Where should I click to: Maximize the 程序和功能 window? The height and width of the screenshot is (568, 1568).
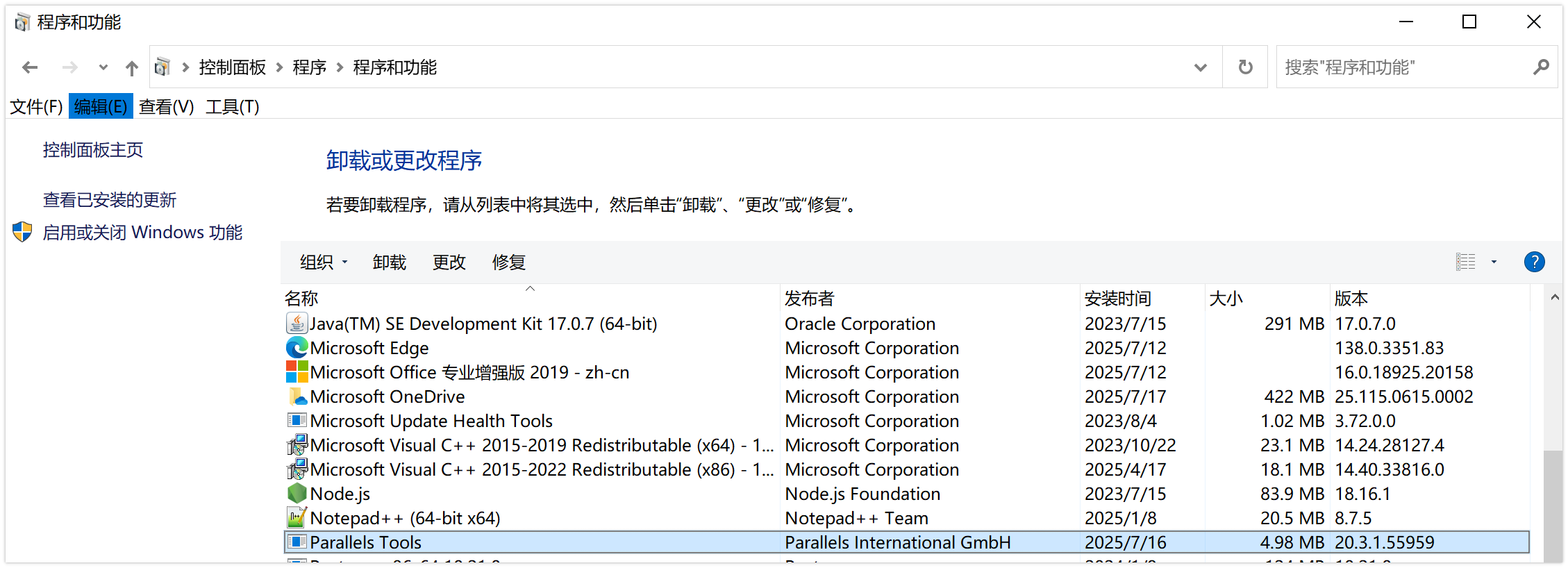[1469, 22]
